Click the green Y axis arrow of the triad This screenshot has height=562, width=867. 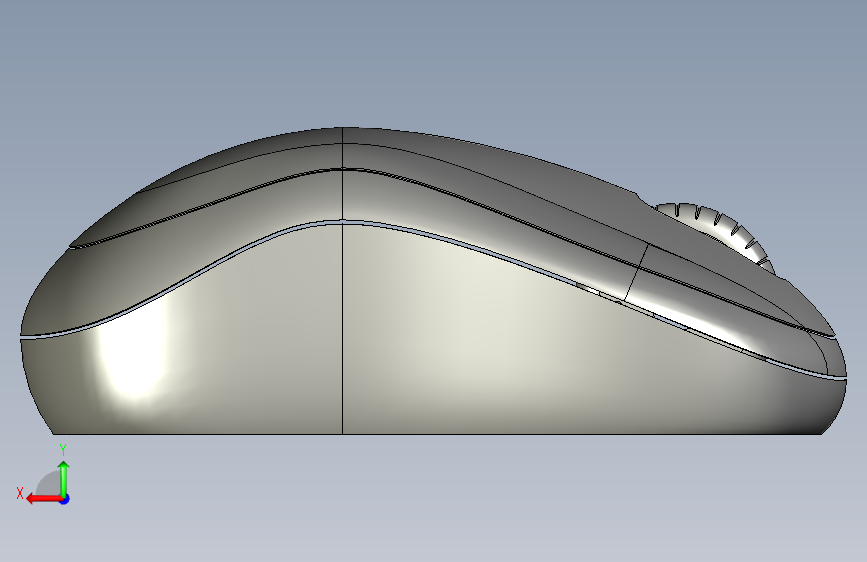64,479
